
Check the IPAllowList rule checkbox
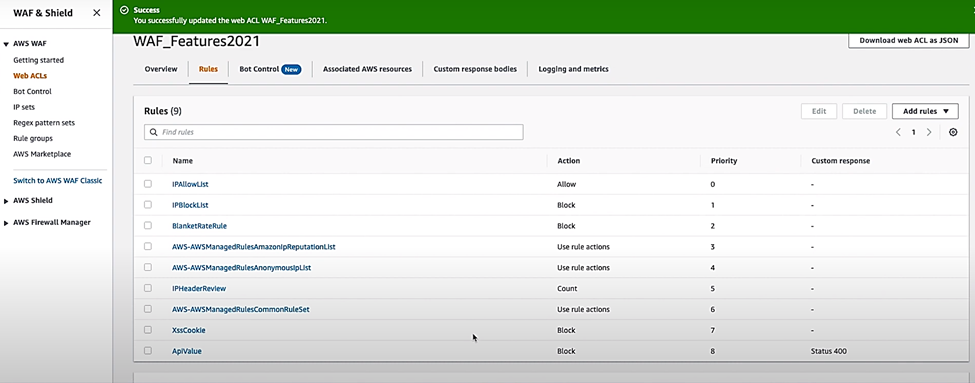click(x=148, y=184)
